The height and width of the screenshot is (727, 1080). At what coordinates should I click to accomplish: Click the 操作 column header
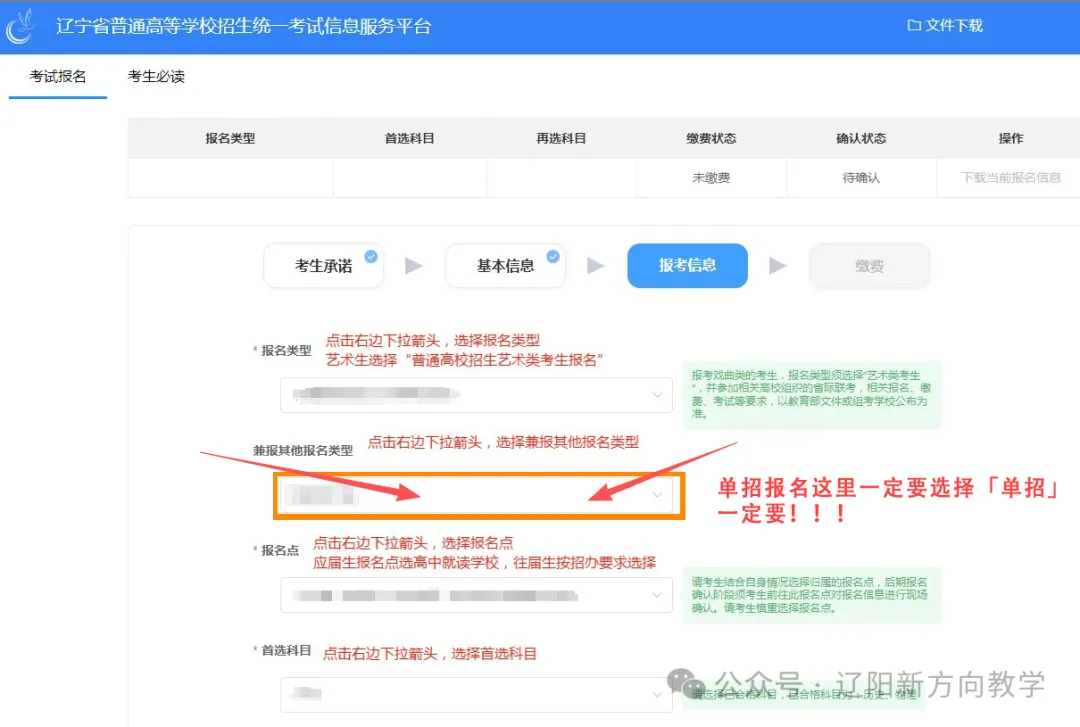1010,139
